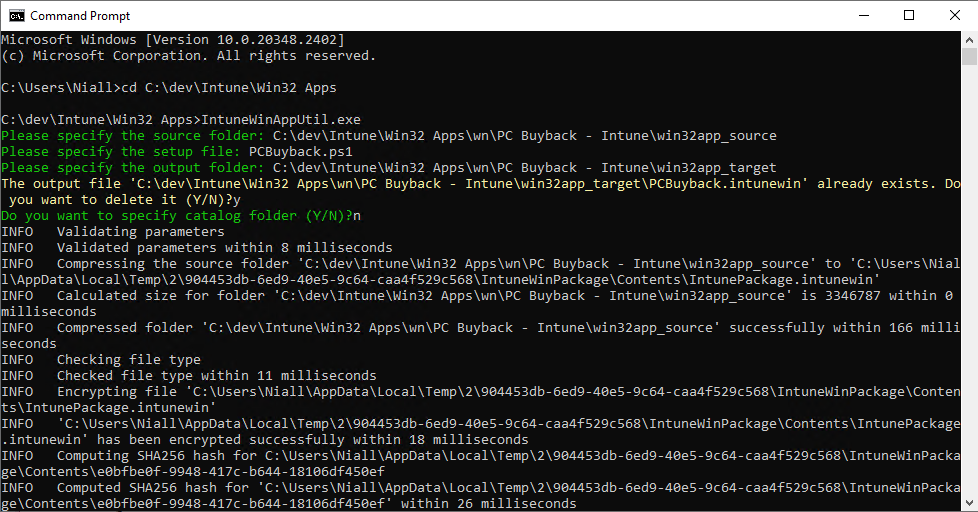The image size is (978, 512).
Task: Click 'Please specify the source folder' prompt
Action: coord(132,136)
